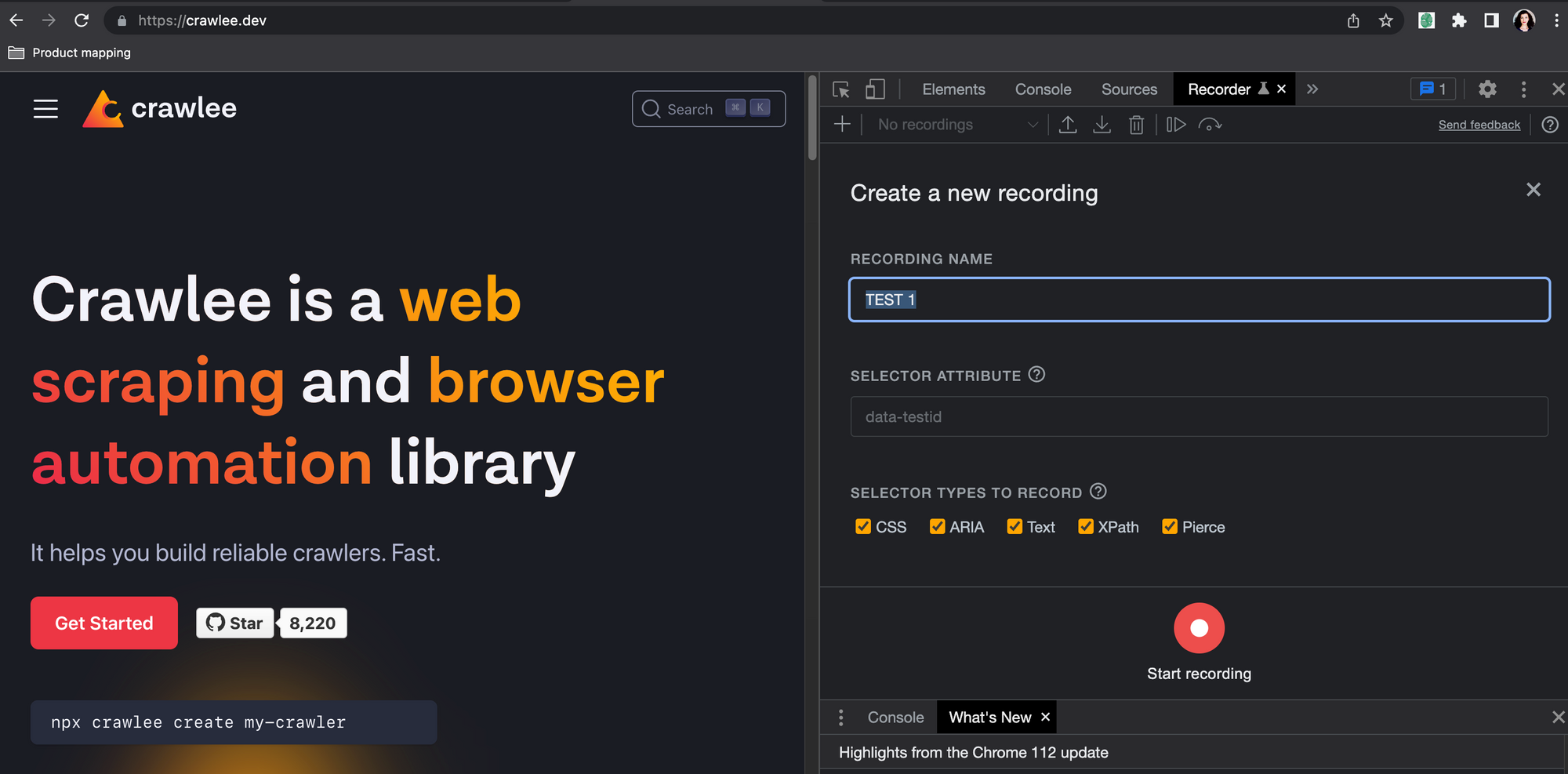Open the three-dot DevTools menu
Image resolution: width=1568 pixels, height=774 pixels.
tap(1523, 89)
